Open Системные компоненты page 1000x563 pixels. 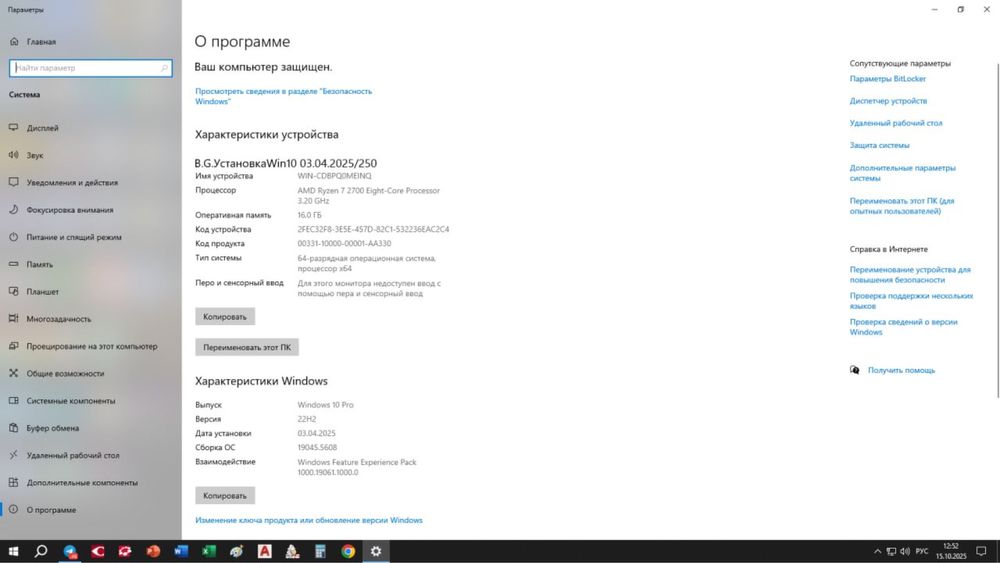[x=71, y=400]
